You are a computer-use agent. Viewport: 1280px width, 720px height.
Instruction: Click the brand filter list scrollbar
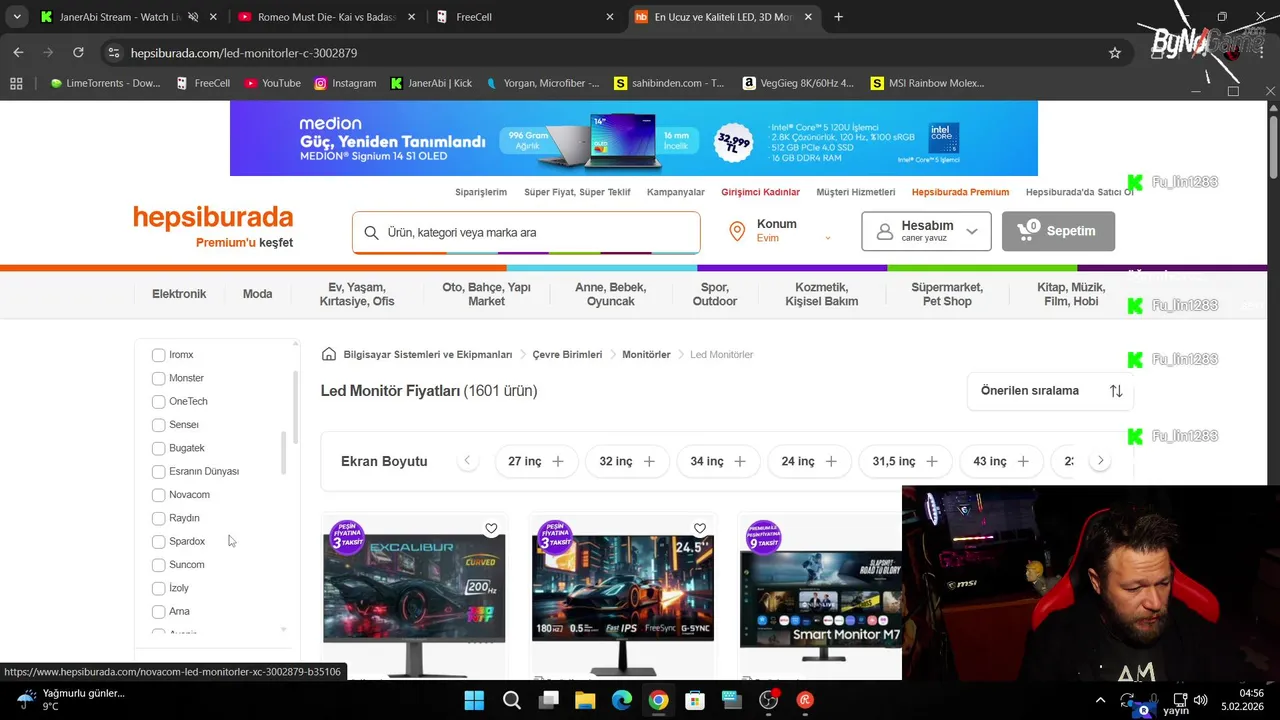[284, 453]
